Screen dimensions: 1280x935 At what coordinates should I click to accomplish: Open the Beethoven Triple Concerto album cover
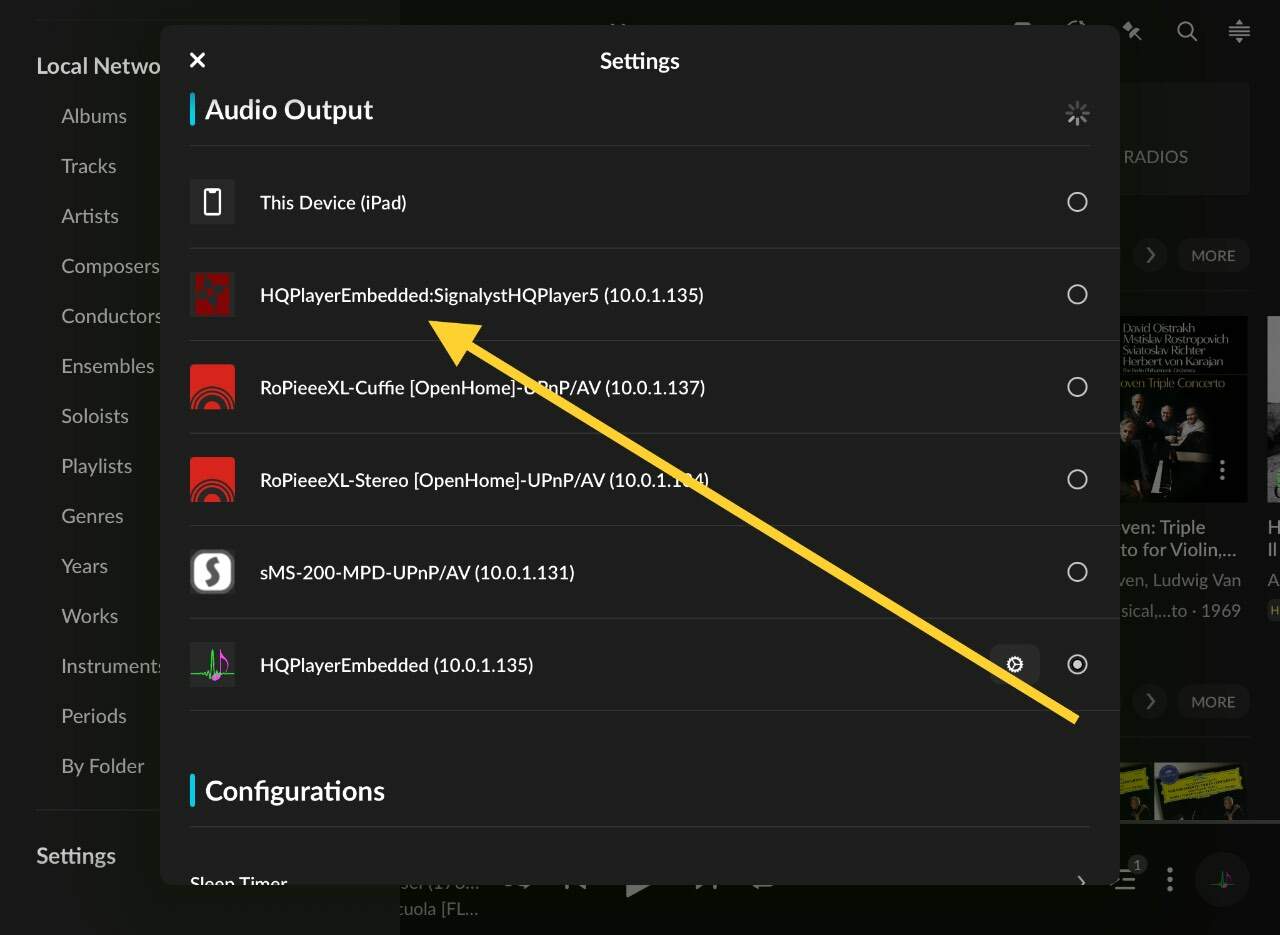pos(1183,410)
